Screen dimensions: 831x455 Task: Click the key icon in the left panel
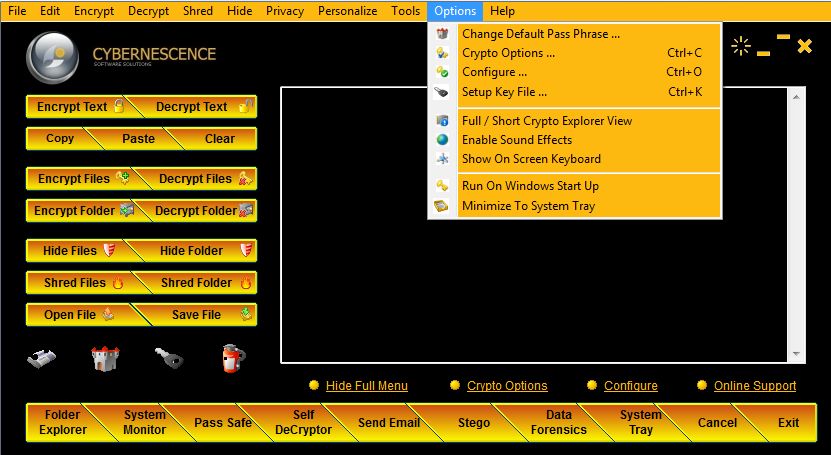(x=169, y=358)
